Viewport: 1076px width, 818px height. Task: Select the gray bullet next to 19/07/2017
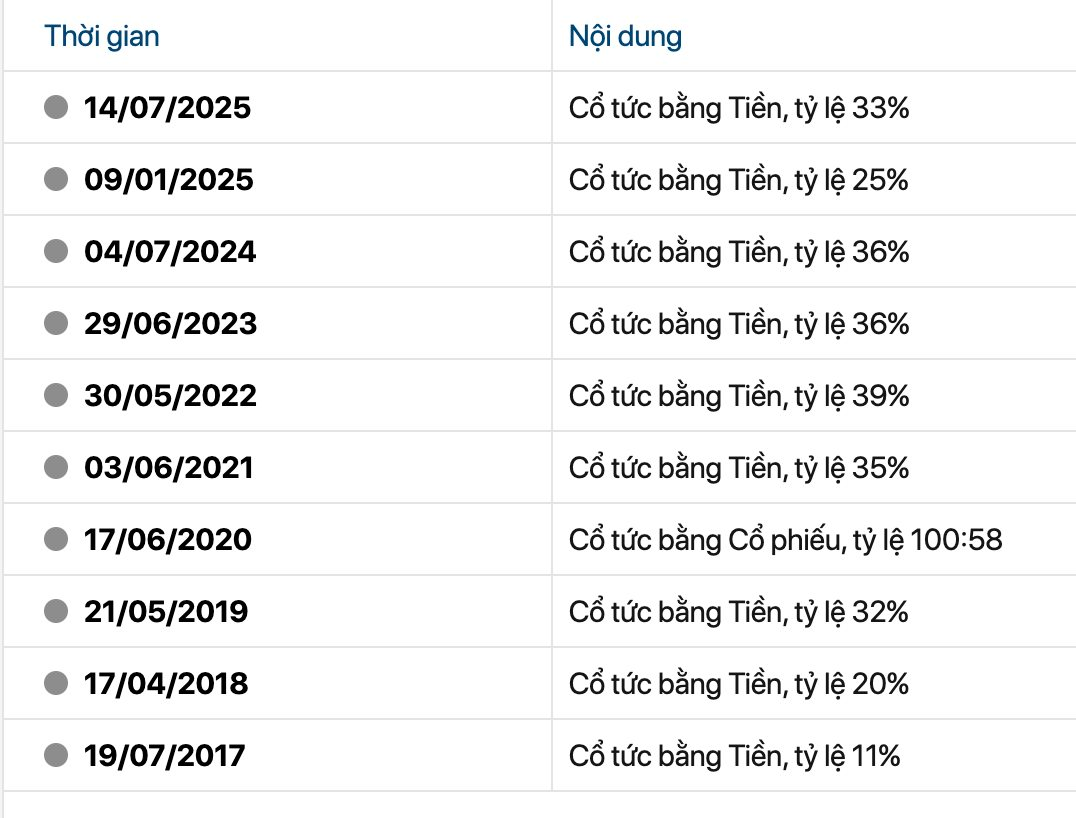(56, 754)
